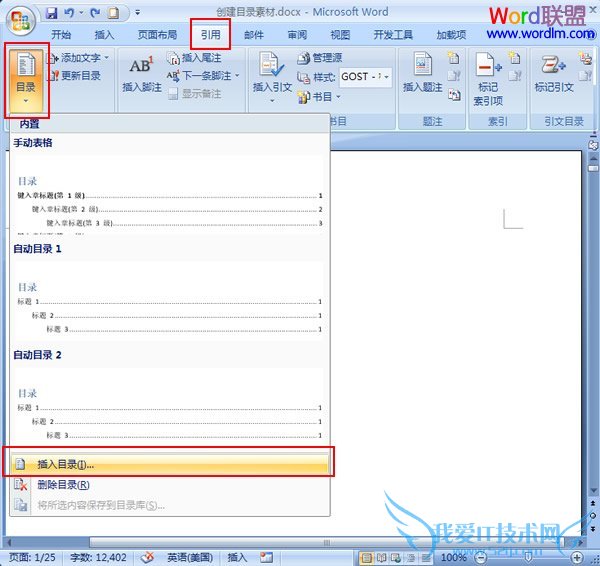The width and height of the screenshot is (600, 566).
Task: Switch to web layout view
Action: pos(396,558)
